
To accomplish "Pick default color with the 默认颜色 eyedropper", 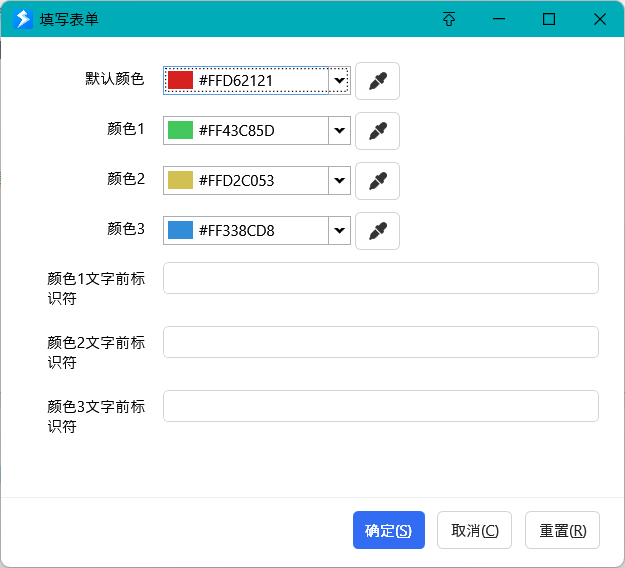I will click(x=377, y=81).
